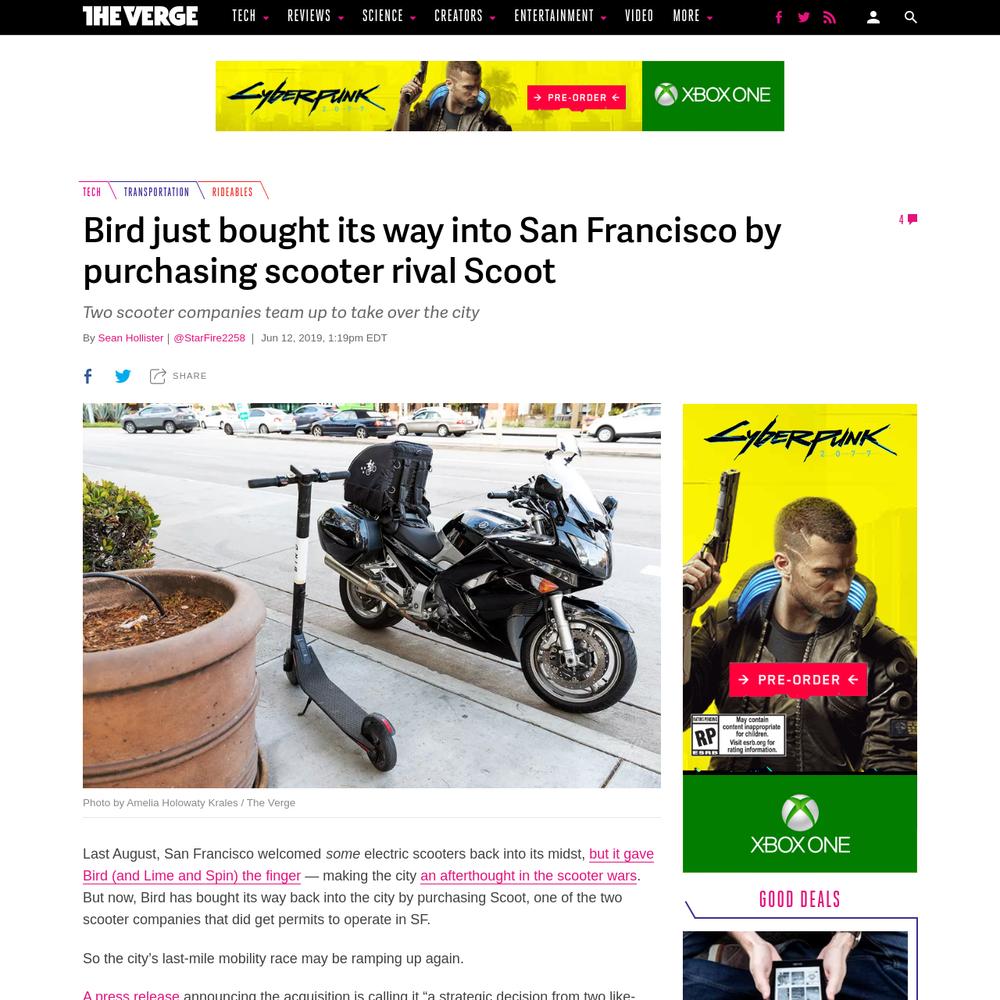1000x1000 pixels.
Task: Select the Rideables category tab
Action: pos(232,191)
